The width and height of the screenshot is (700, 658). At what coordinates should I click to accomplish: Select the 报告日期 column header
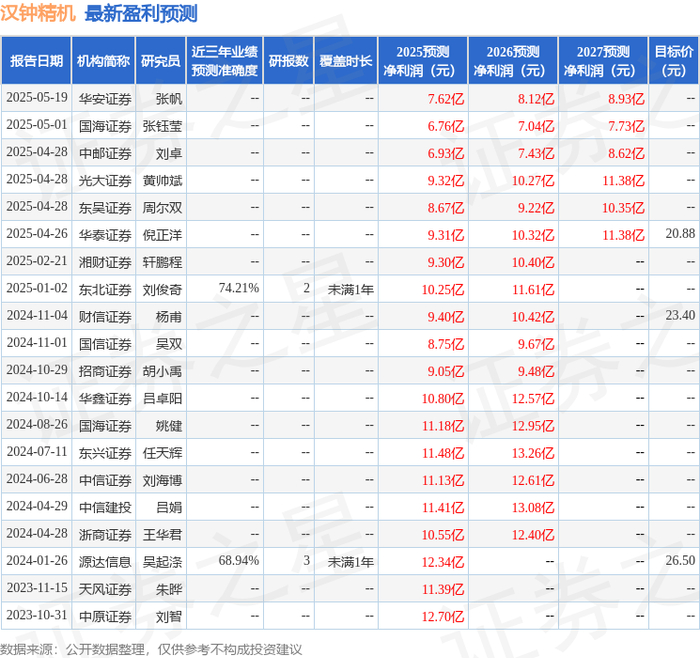point(36,61)
